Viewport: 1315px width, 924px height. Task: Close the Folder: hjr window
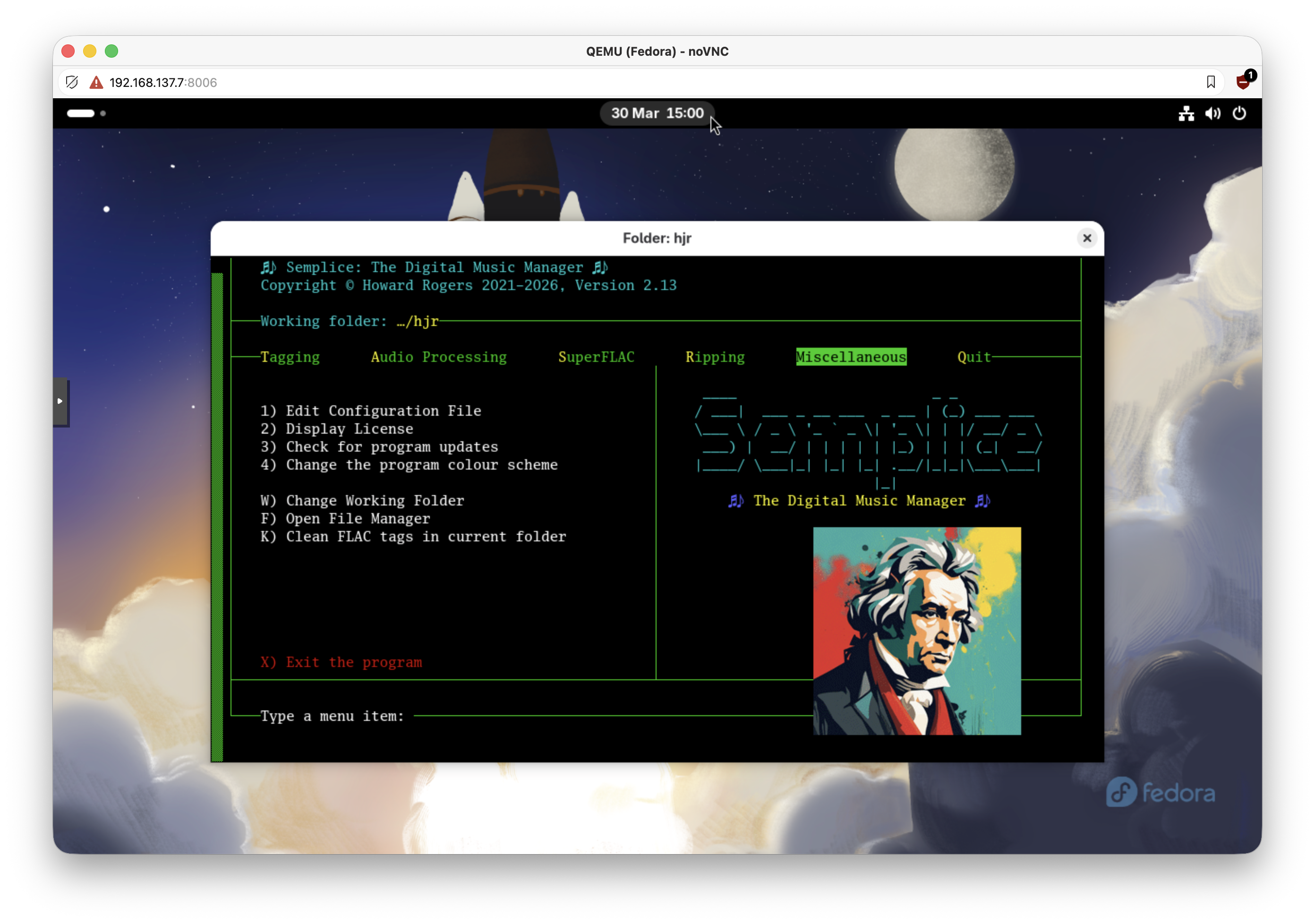[x=1086, y=238]
